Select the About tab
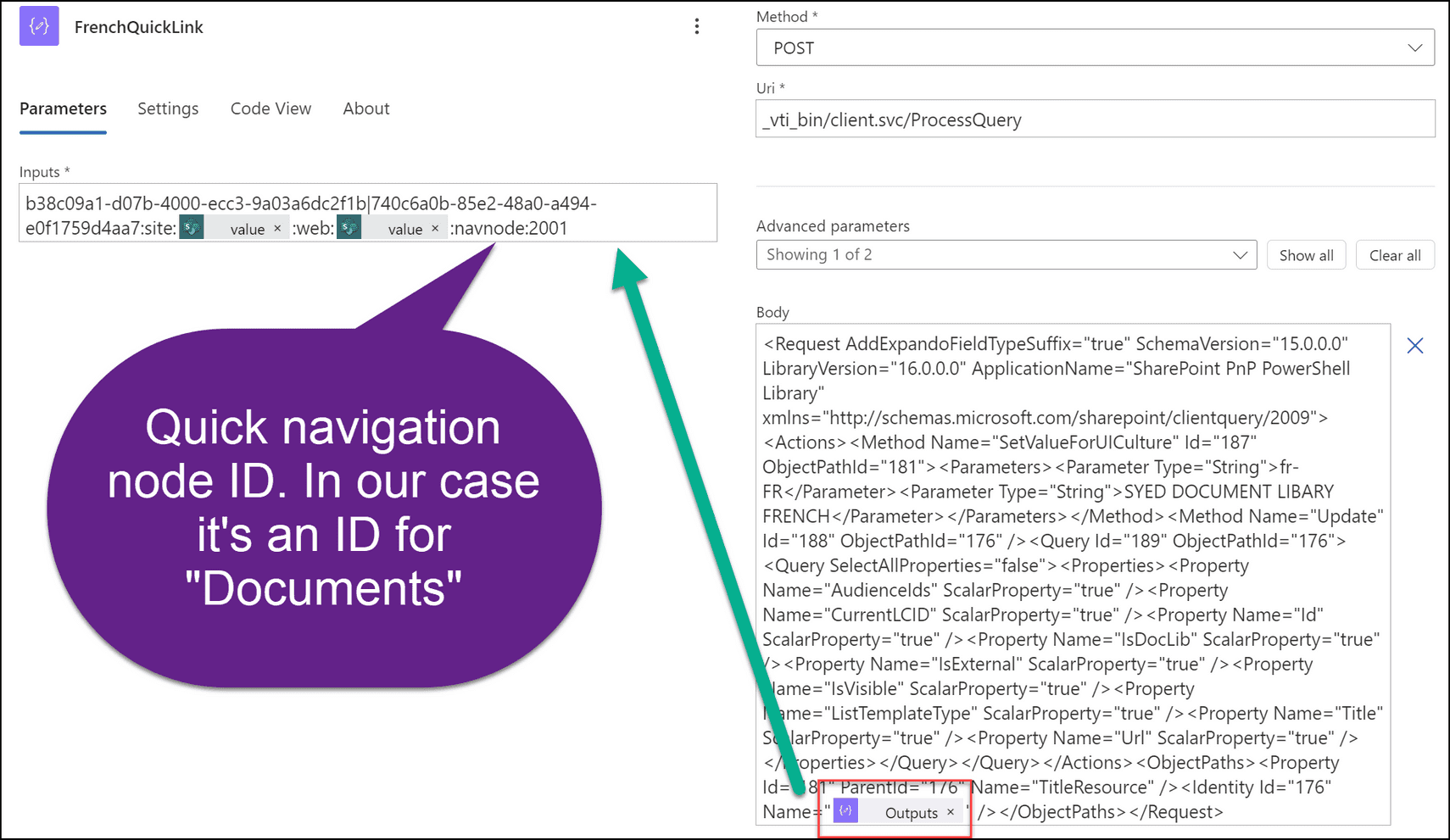The width and height of the screenshot is (1450, 840). (365, 108)
